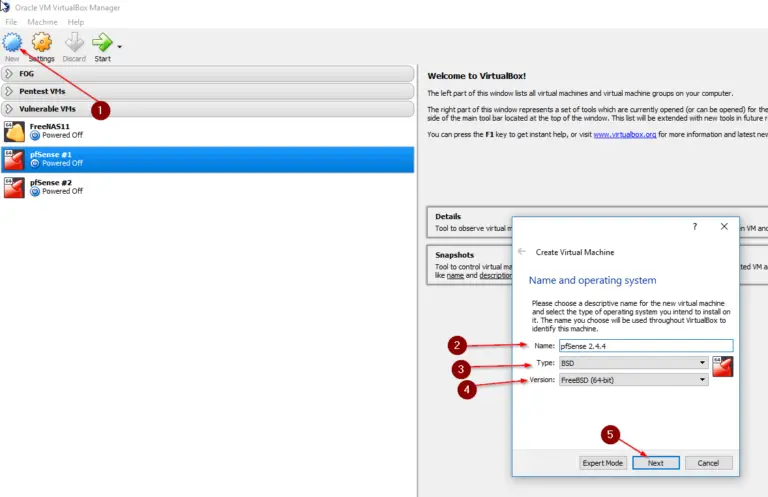Click the BSD OS type icon in dialog

pyautogui.click(x=722, y=367)
